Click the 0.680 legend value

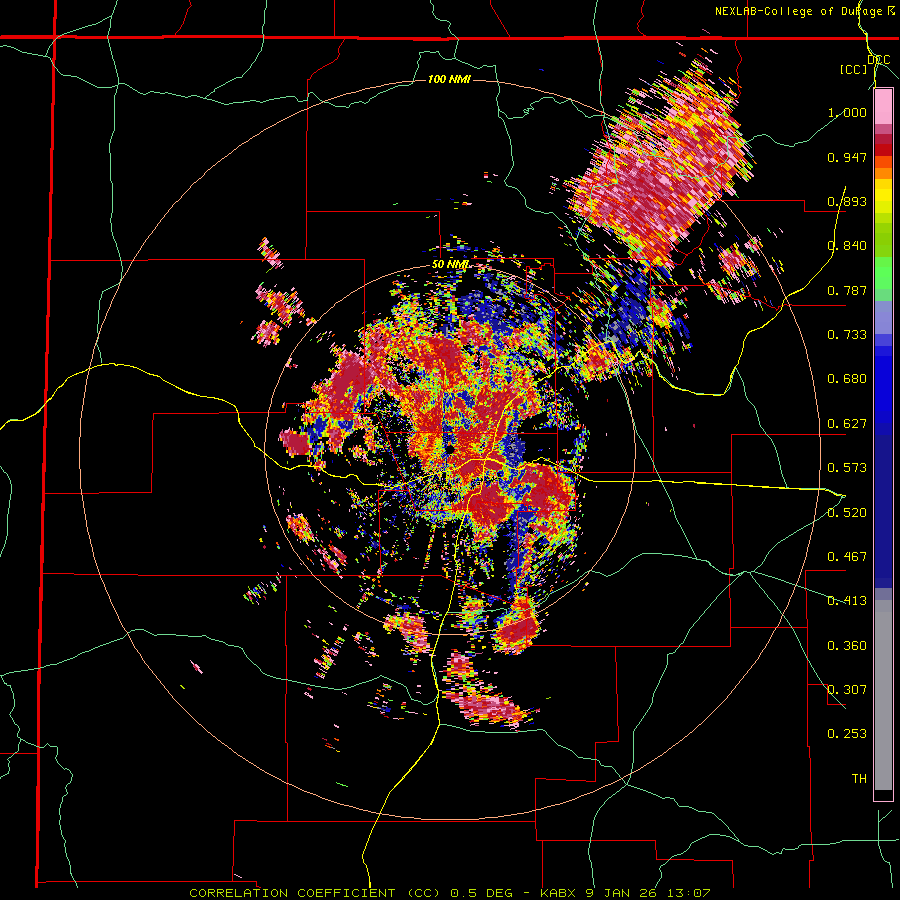coord(847,379)
